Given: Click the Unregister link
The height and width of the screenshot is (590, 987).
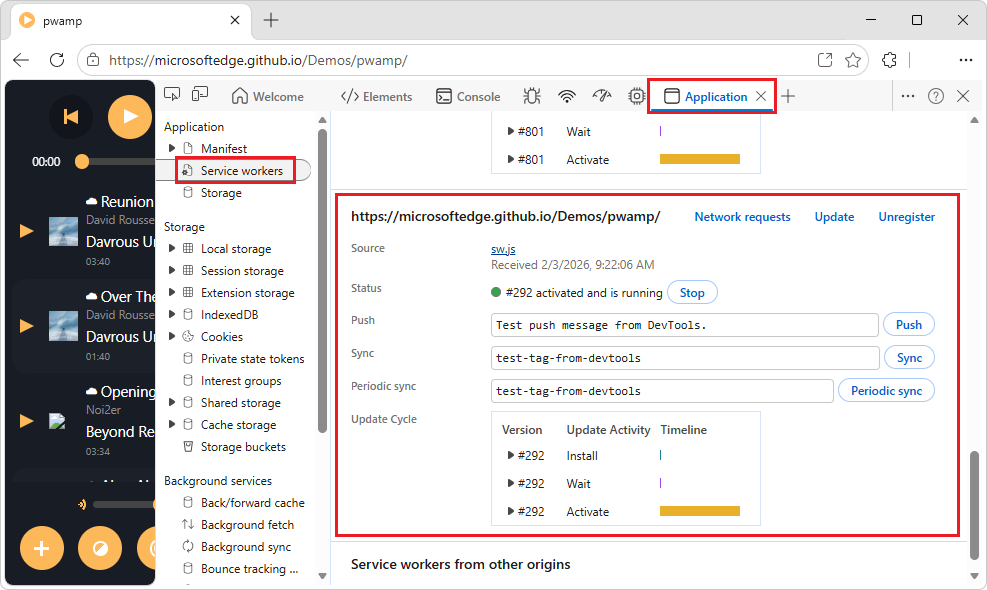Looking at the screenshot, I should (x=906, y=217).
